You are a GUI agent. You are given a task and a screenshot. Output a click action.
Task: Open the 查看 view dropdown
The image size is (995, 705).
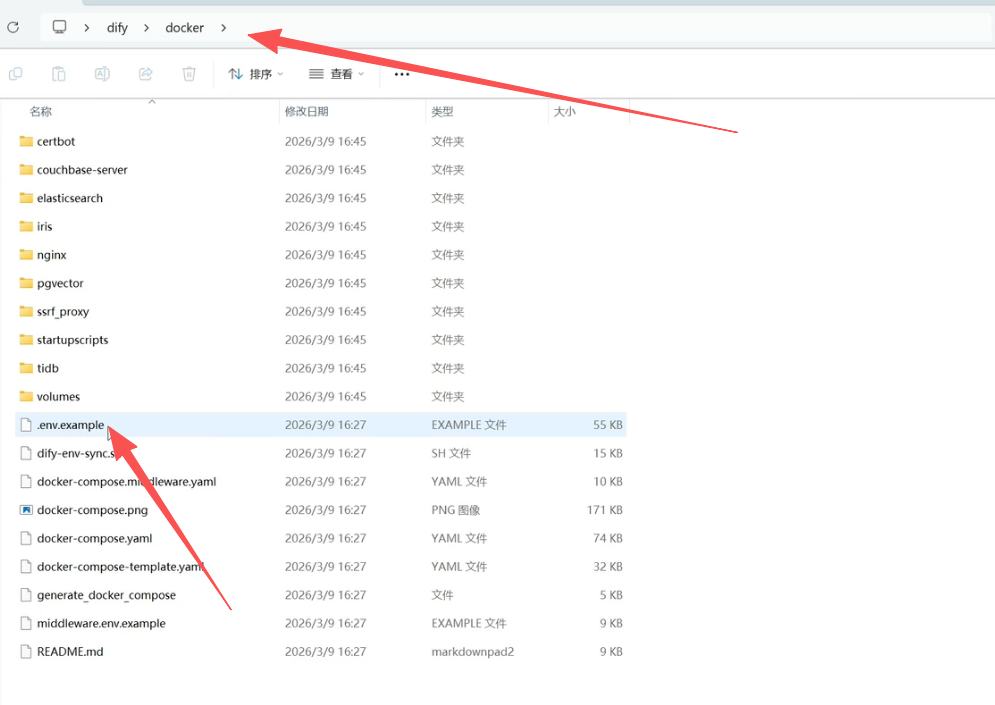[337, 74]
